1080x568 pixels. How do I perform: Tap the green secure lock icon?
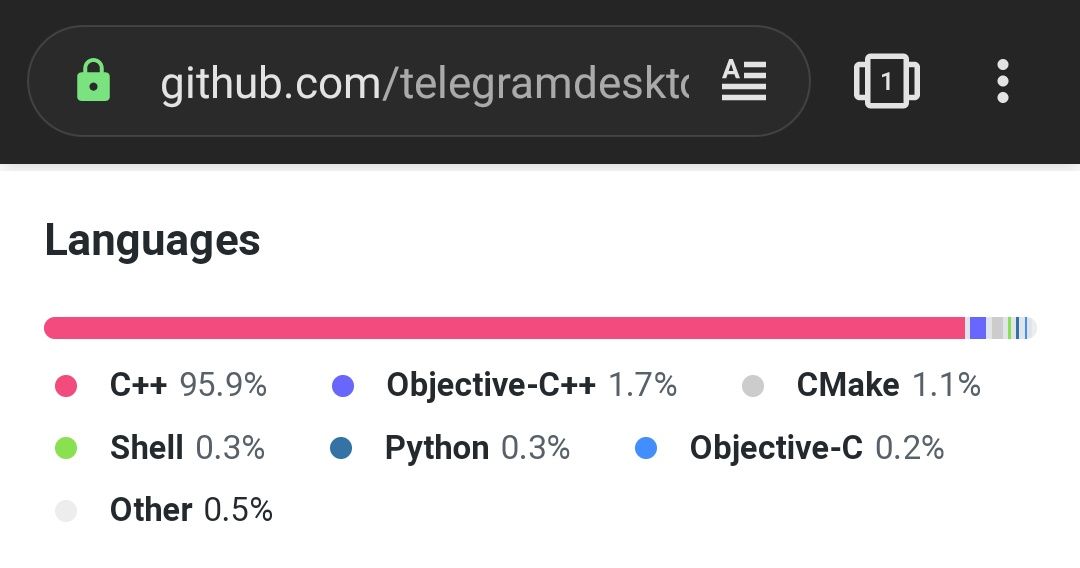(x=93, y=81)
